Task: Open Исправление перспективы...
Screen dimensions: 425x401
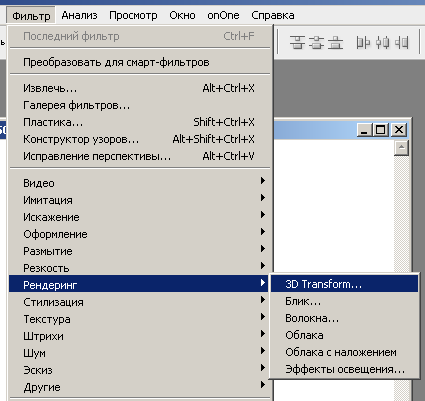Action: pyautogui.click(x=140, y=156)
